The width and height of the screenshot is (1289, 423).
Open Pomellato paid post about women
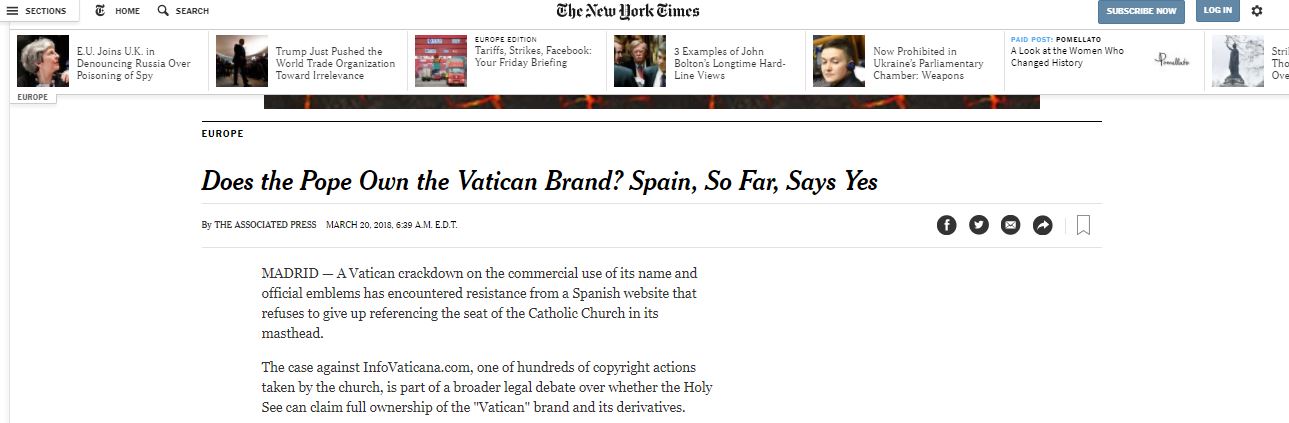click(x=1067, y=57)
